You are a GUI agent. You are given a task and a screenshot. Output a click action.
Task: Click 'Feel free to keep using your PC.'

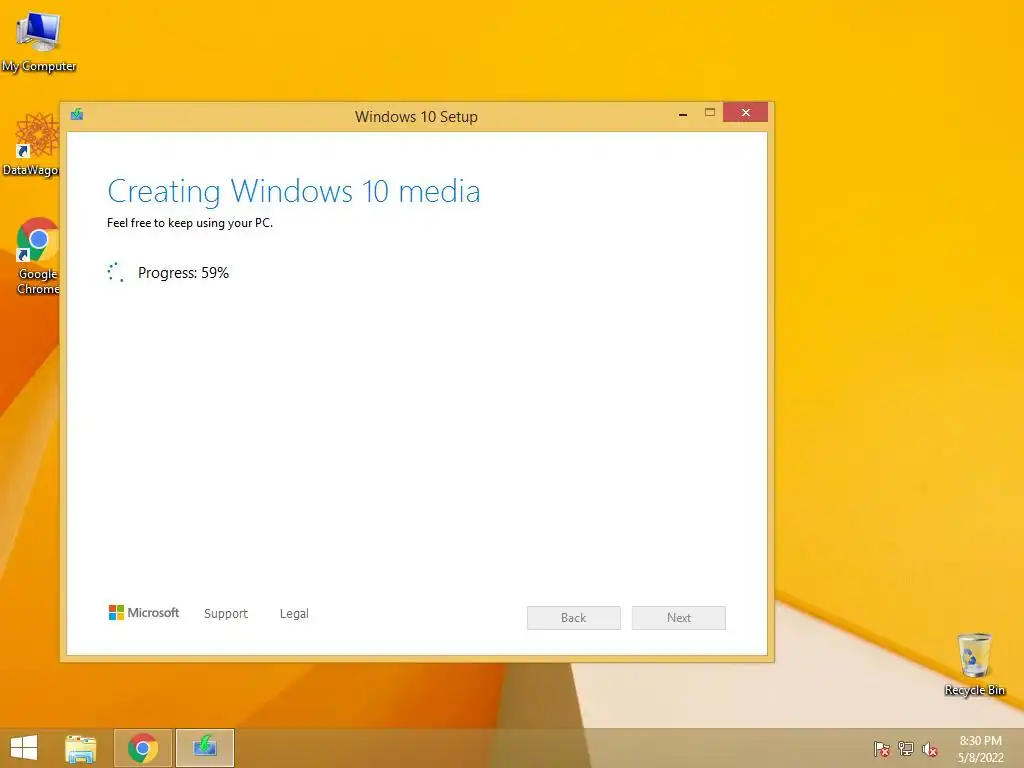pyautogui.click(x=190, y=223)
